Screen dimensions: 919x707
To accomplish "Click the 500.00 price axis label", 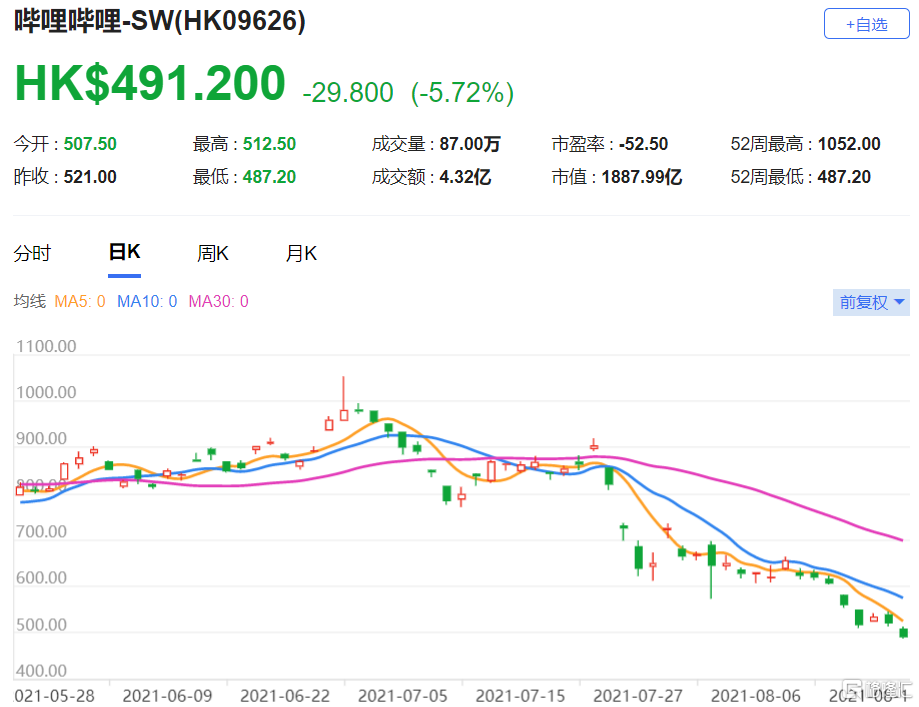I will click(x=42, y=624).
